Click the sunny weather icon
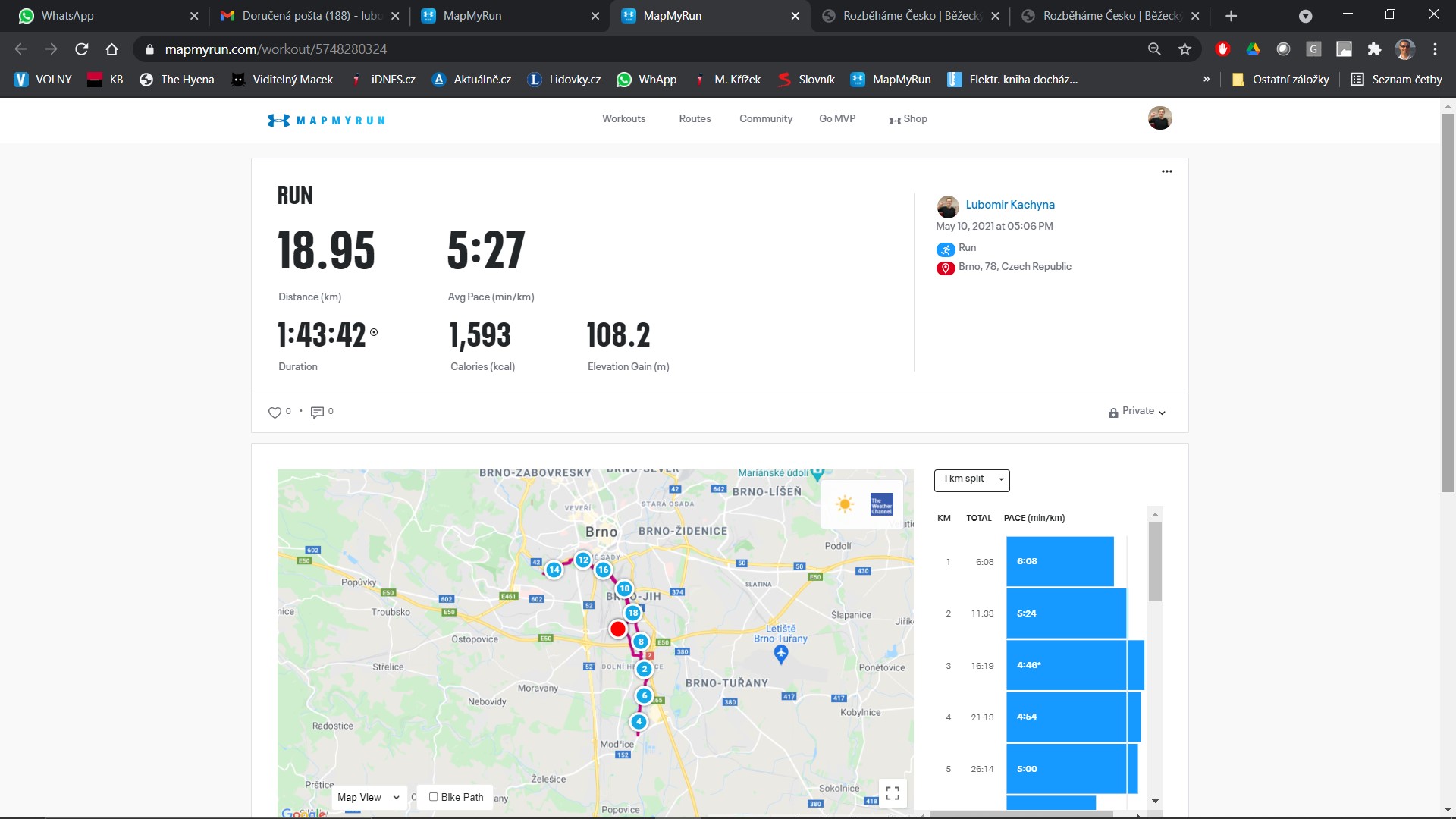Image resolution: width=1456 pixels, height=819 pixels. point(844,504)
